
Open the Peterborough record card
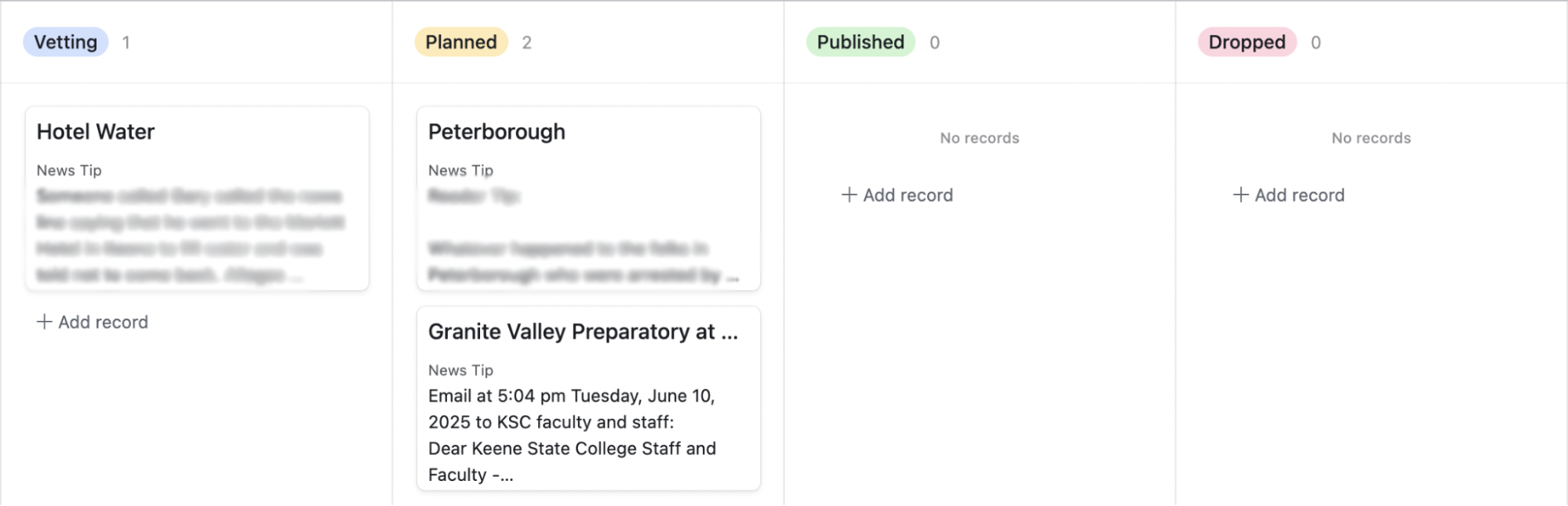[x=588, y=198]
